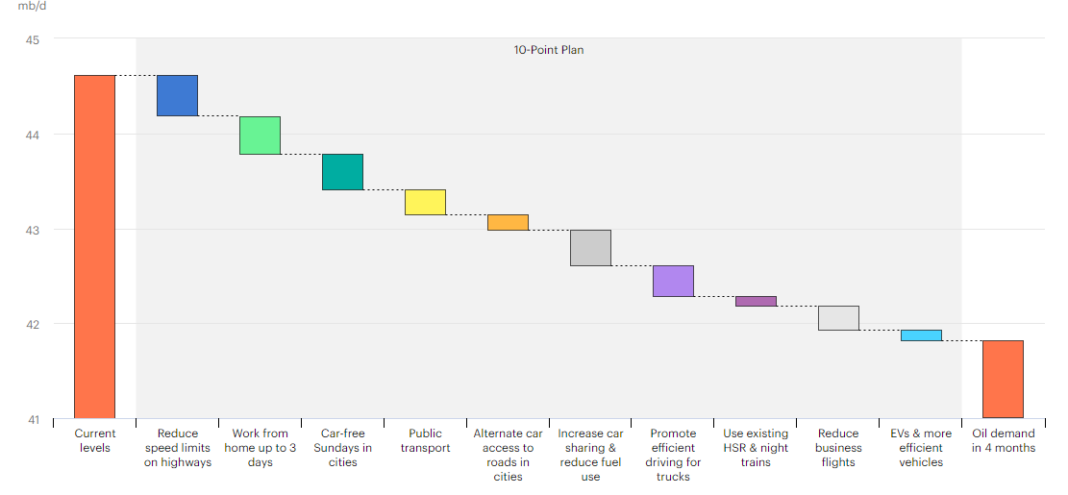1068x495 pixels.
Task: Click the gray Increase car sharing bar
Action: [x=590, y=247]
